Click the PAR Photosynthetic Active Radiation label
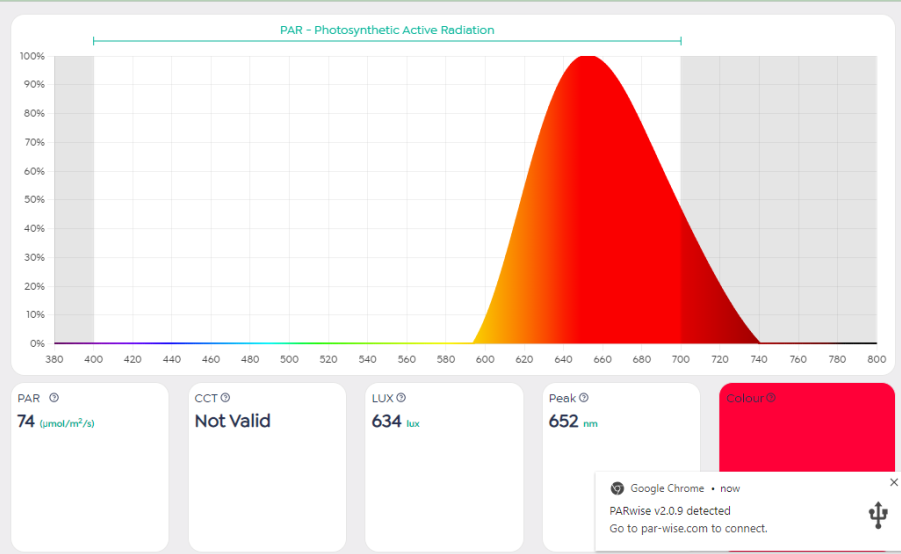Image resolution: width=901 pixels, height=554 pixels. click(x=387, y=30)
